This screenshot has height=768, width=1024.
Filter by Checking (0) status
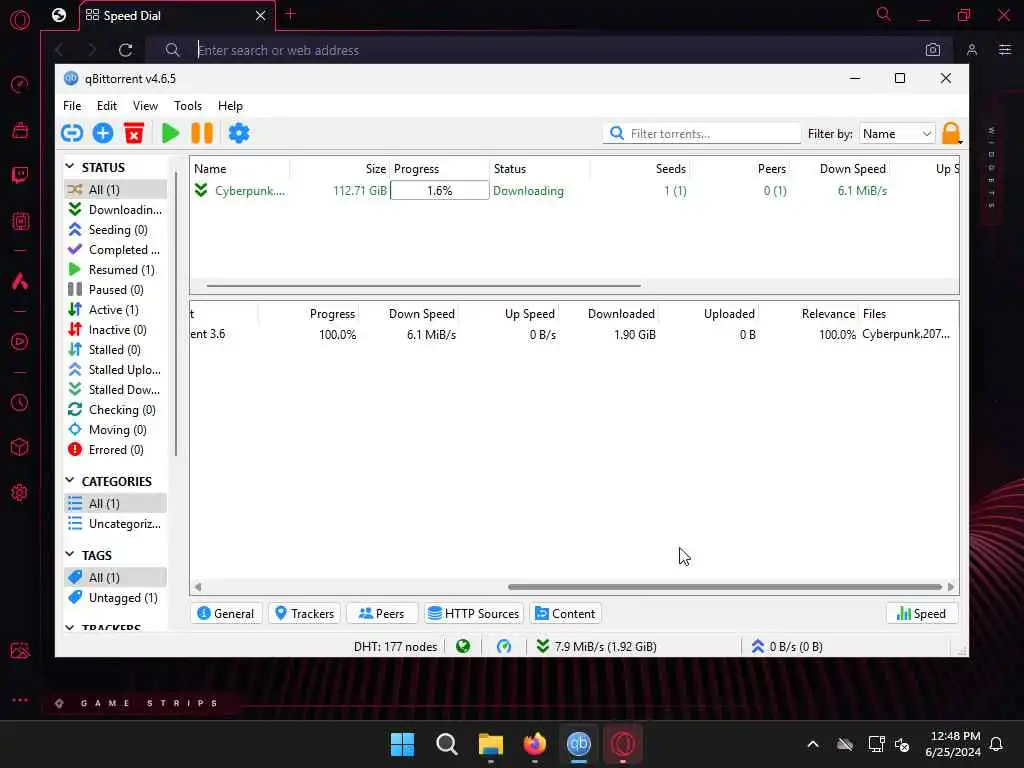(x=116, y=409)
